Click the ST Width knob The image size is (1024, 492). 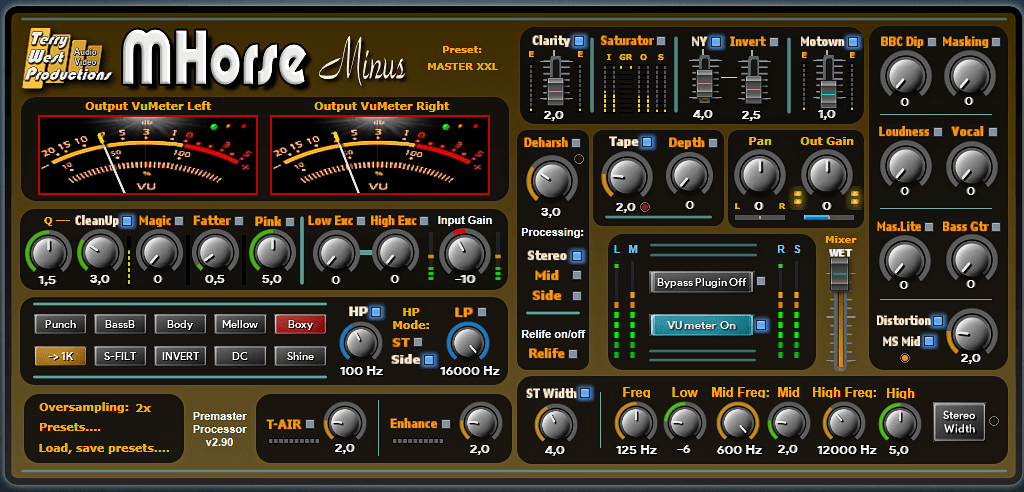[555, 423]
